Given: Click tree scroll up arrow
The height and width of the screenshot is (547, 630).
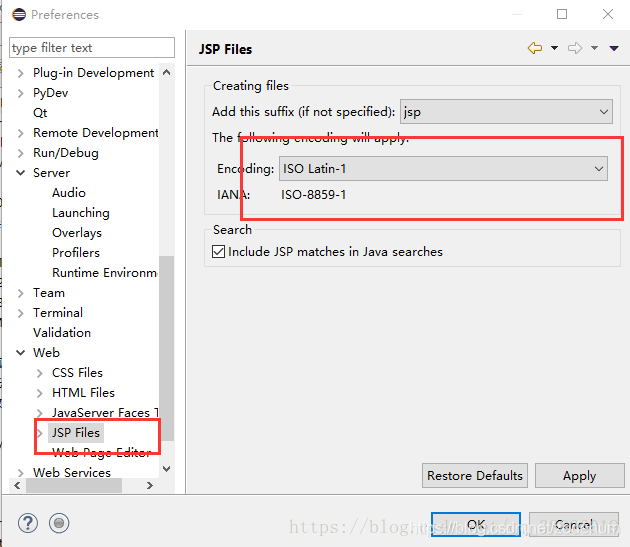Looking at the screenshot, I should [x=167, y=73].
